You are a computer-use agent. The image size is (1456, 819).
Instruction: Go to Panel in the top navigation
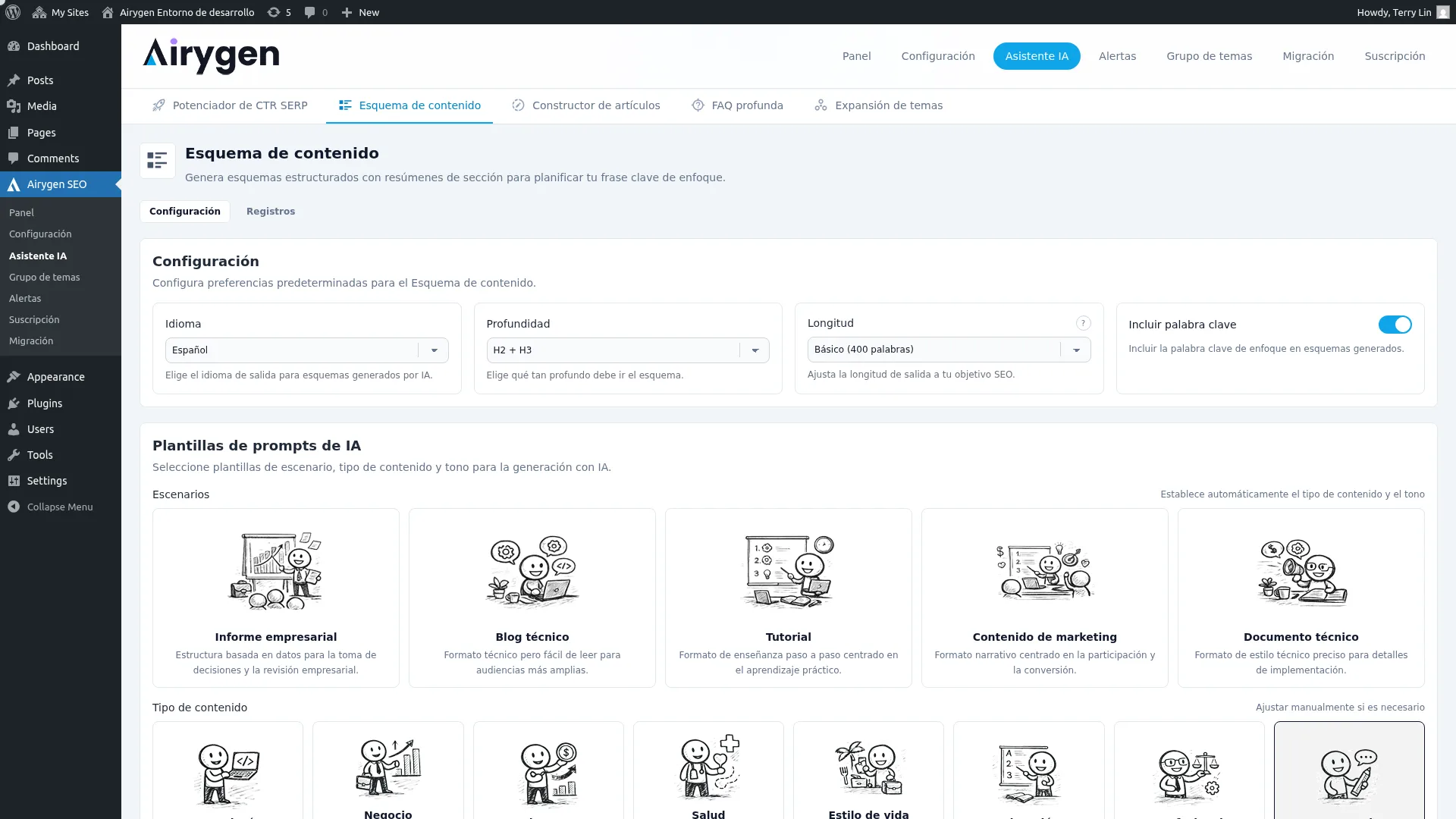click(x=856, y=56)
